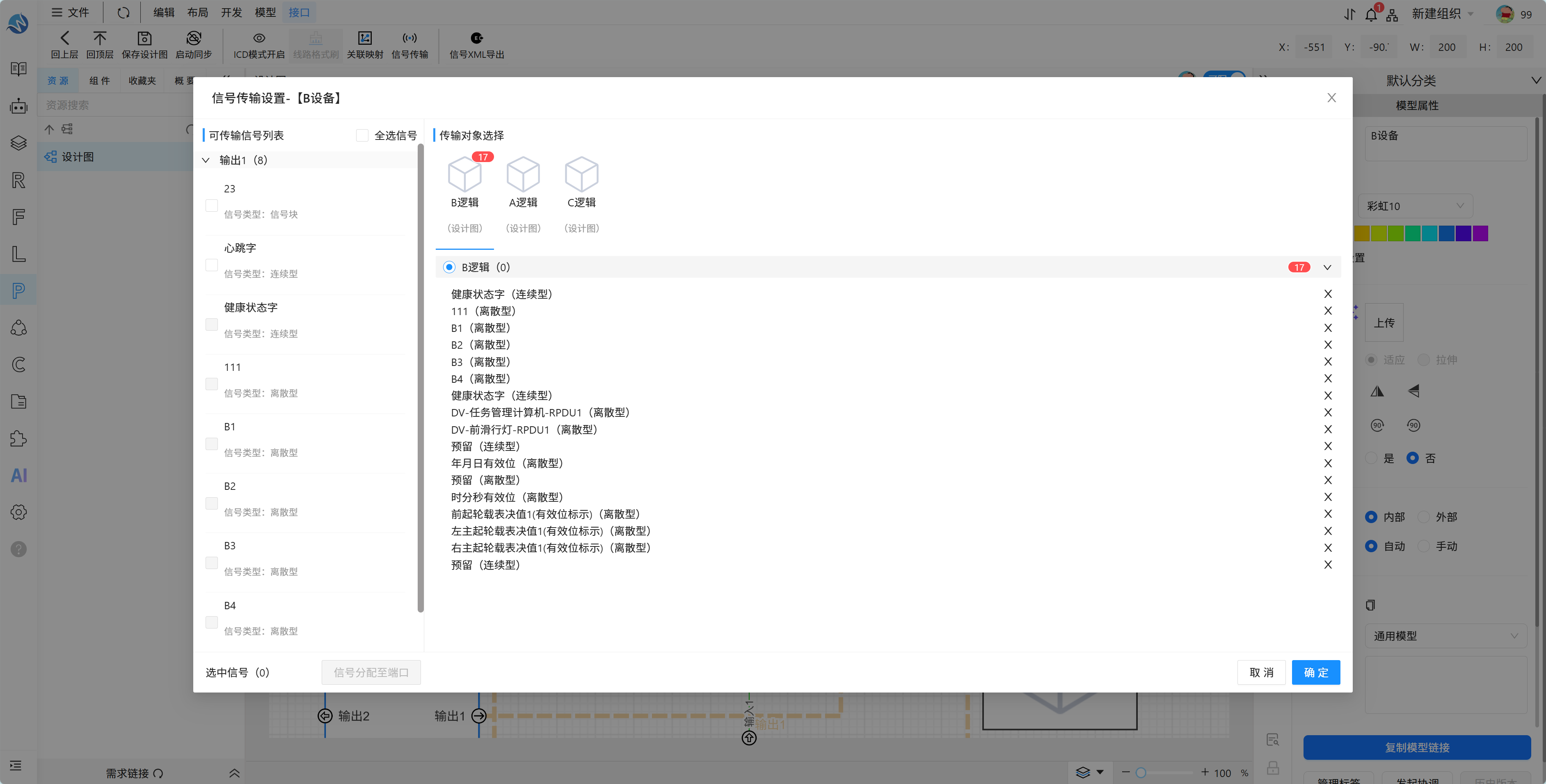This screenshot has width=1546, height=784.
Task: Open the 模型 menu
Action: click(265, 13)
